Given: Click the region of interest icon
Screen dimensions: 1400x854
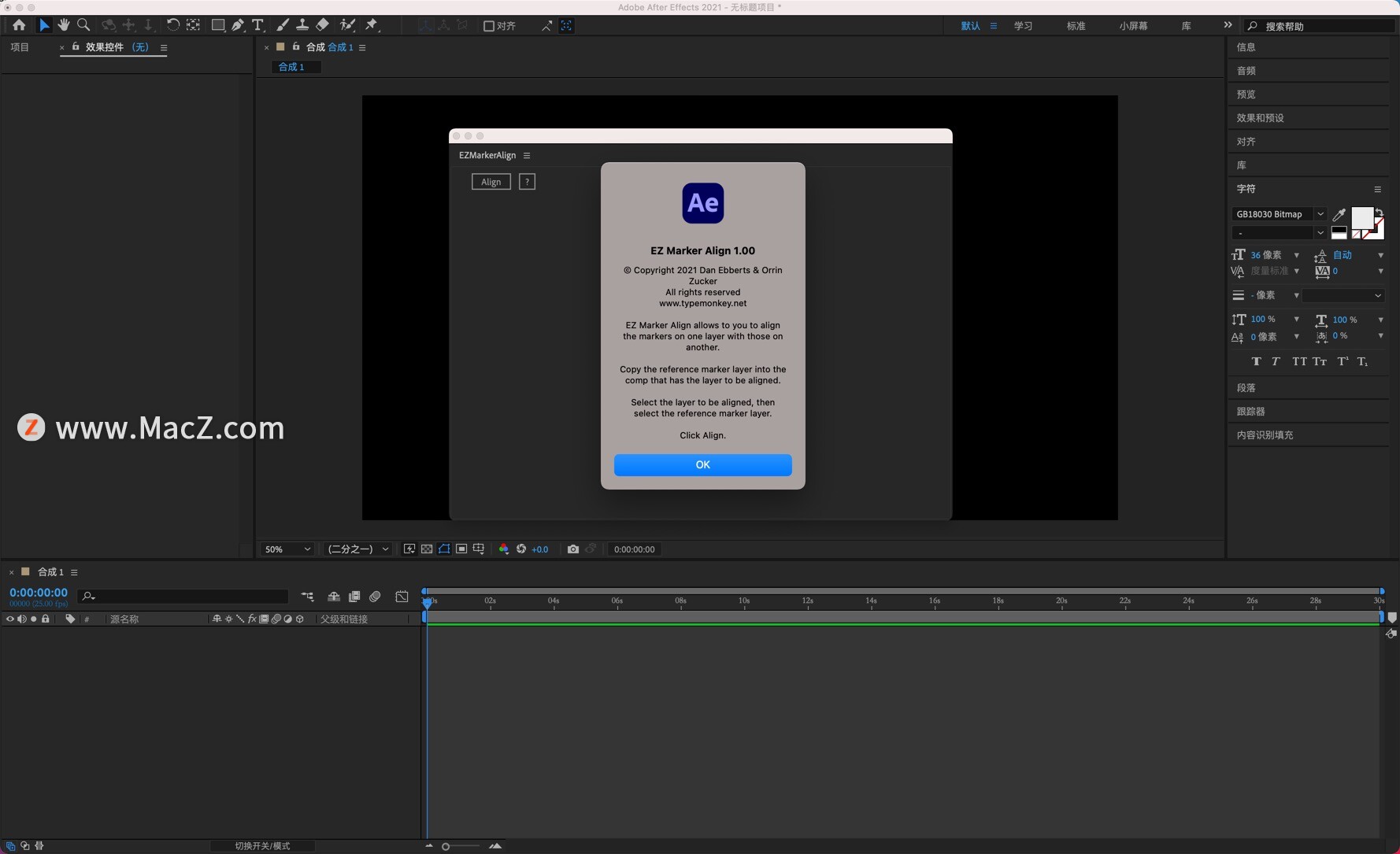Looking at the screenshot, I should (461, 549).
